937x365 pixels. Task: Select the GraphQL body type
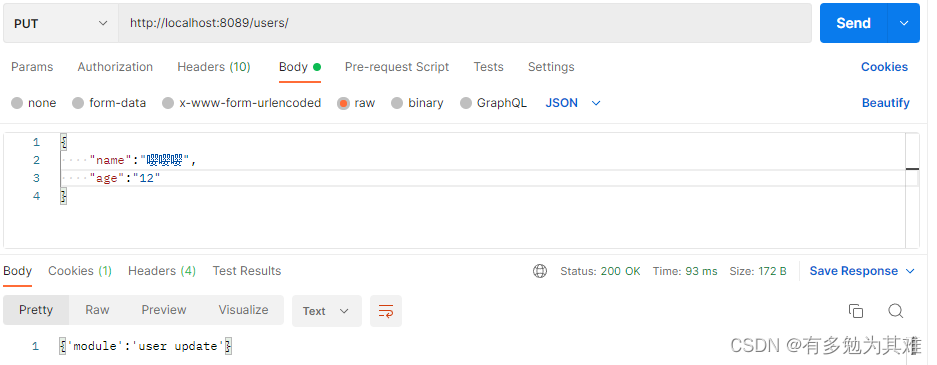click(x=494, y=103)
